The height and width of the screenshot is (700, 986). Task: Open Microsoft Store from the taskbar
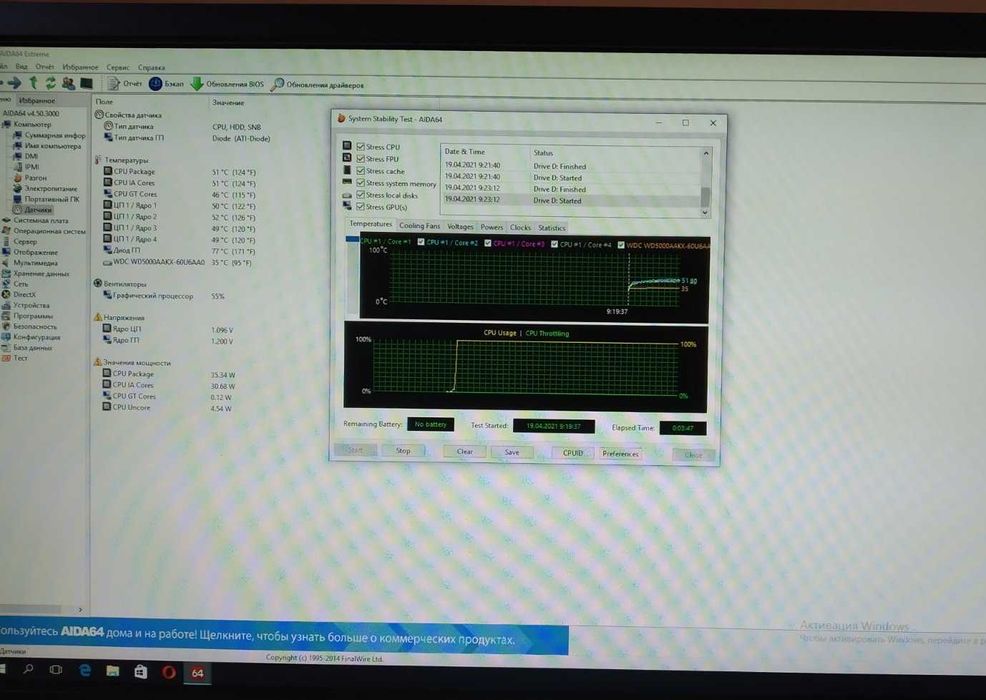click(140, 672)
